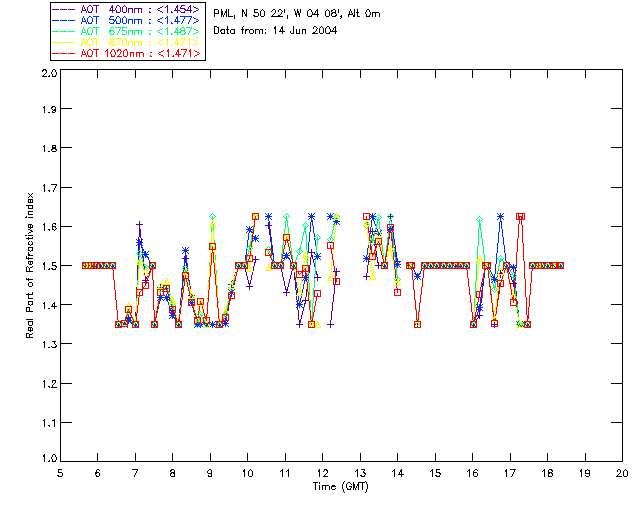
Task: Click the 12 x-axis tick label
Action: (x=322, y=473)
